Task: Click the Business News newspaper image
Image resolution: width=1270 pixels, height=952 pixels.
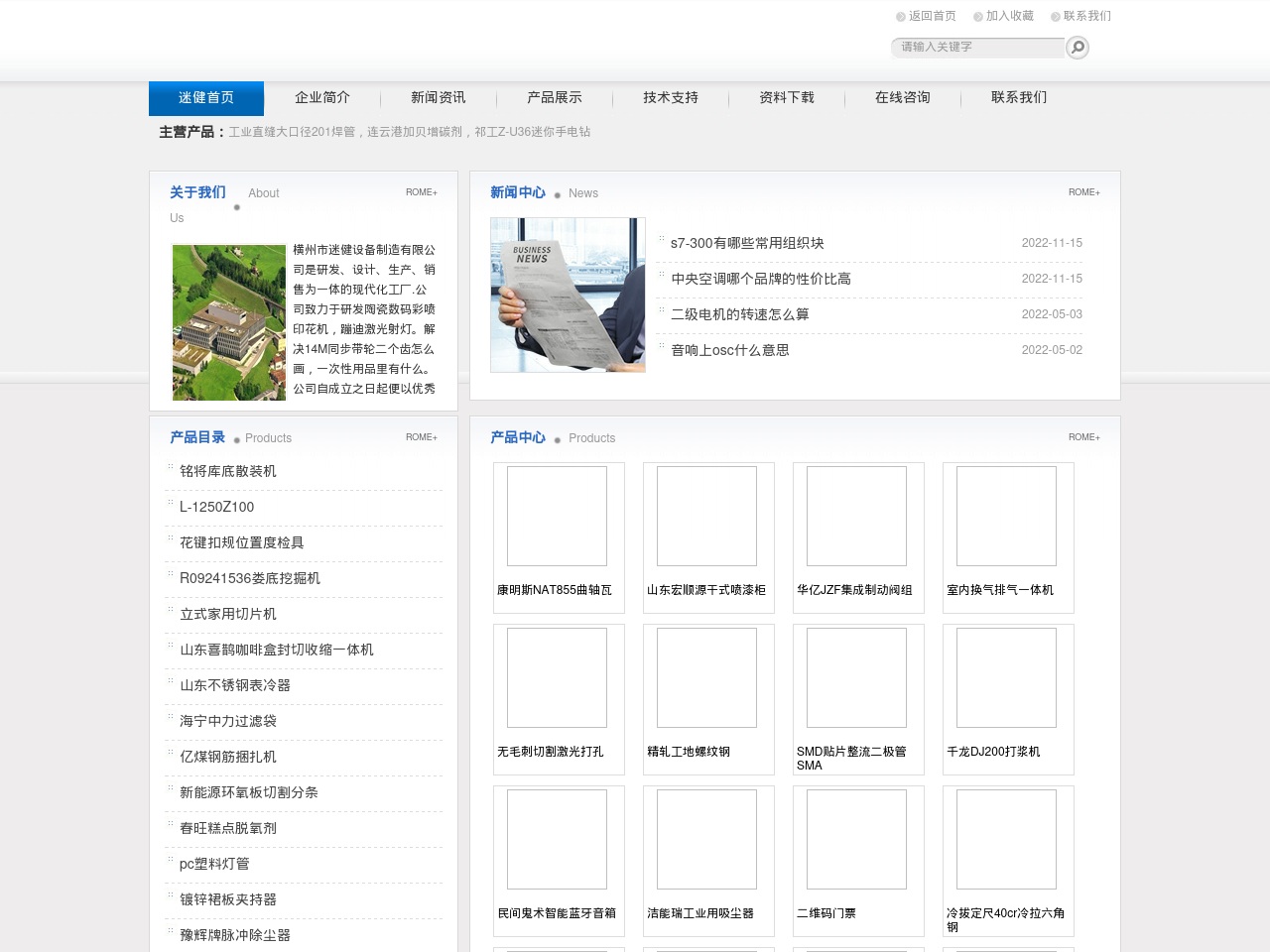Action: click(568, 296)
